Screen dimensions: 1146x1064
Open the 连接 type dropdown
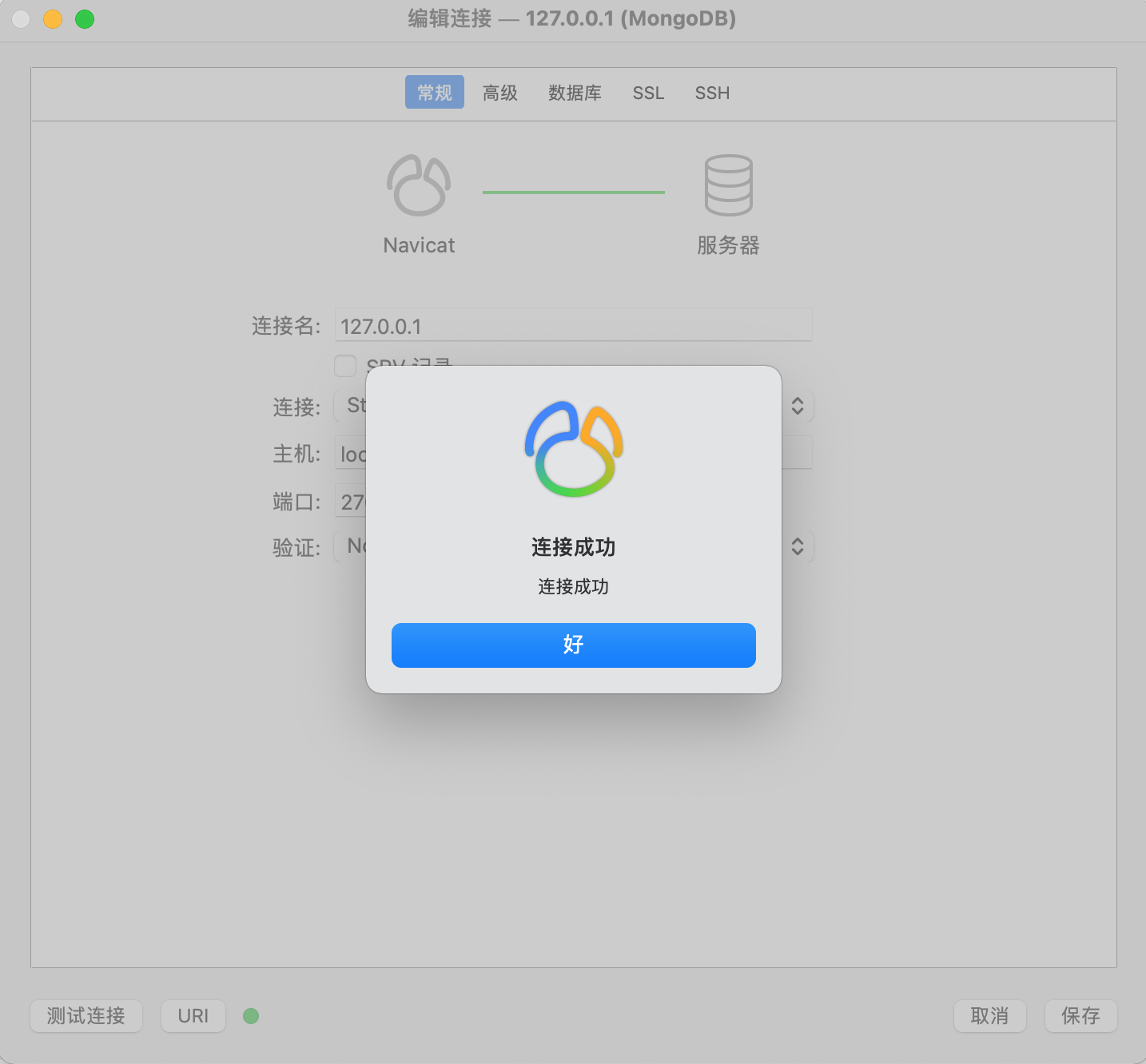click(797, 407)
